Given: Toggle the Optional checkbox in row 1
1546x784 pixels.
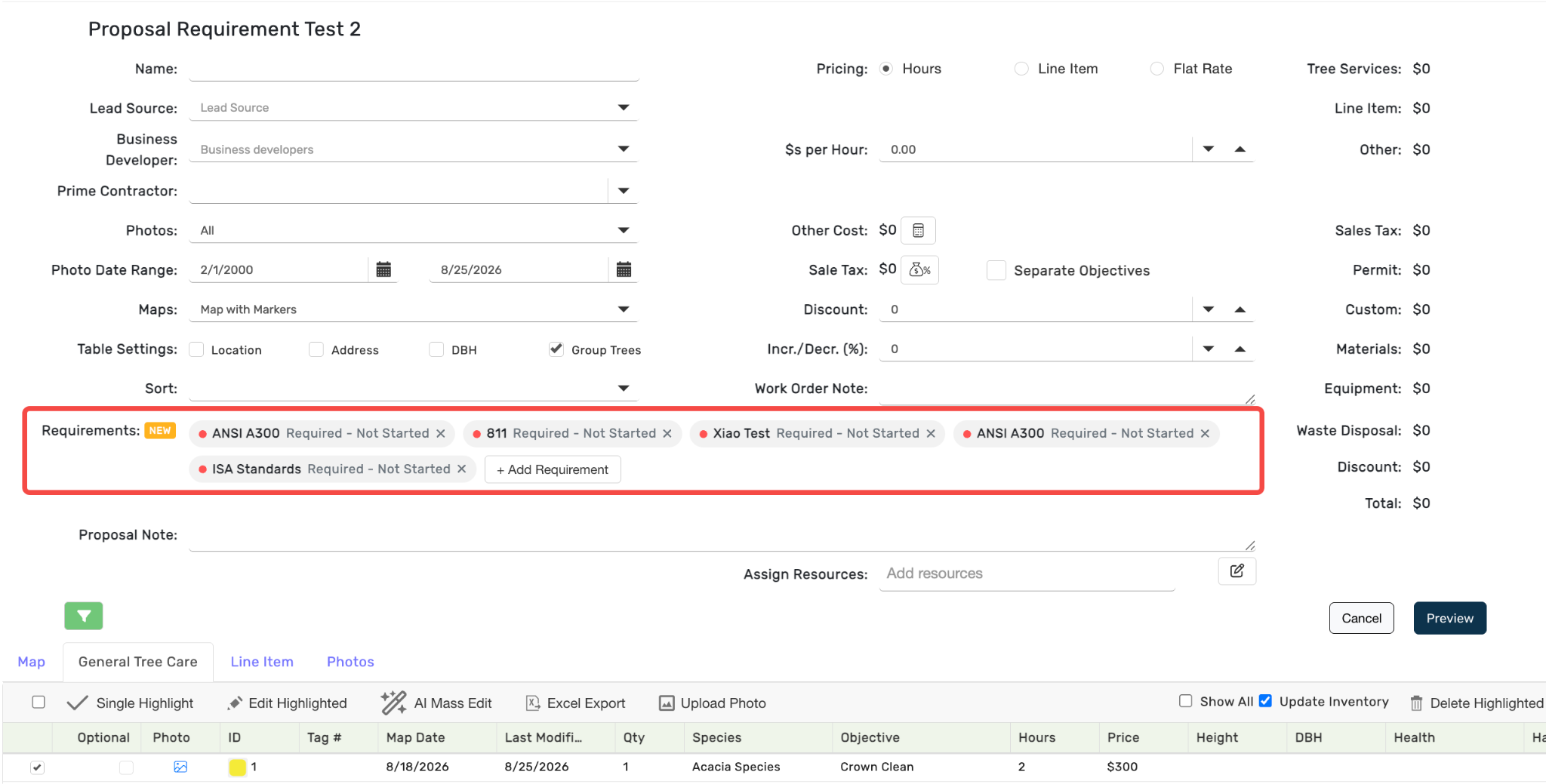Looking at the screenshot, I should click(126, 767).
